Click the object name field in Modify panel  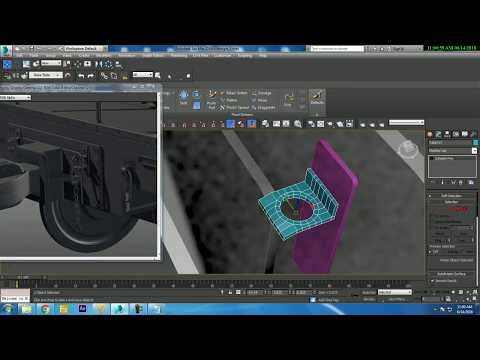point(450,143)
